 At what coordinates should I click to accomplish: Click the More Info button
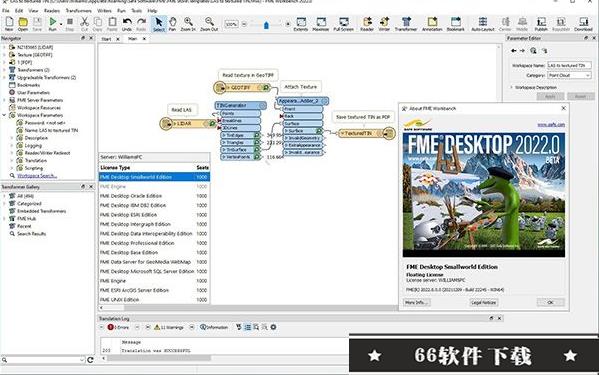click(x=417, y=302)
